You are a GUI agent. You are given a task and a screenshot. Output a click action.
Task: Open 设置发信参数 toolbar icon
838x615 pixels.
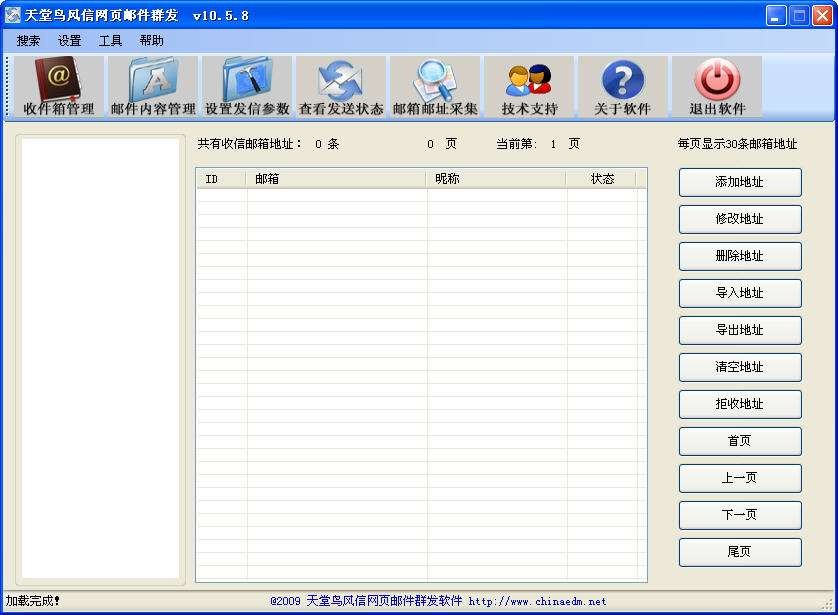247,87
